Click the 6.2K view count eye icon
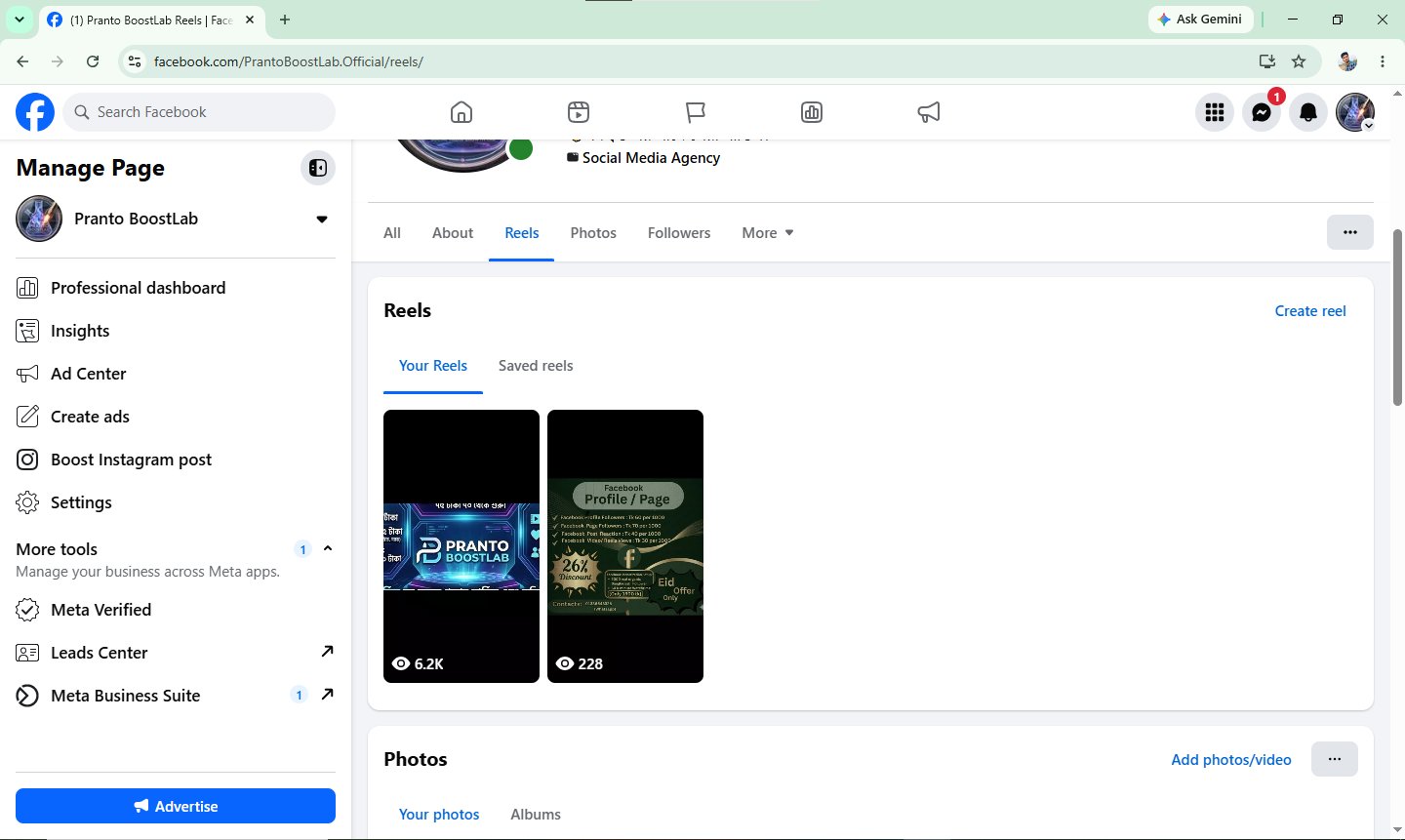 click(401, 663)
